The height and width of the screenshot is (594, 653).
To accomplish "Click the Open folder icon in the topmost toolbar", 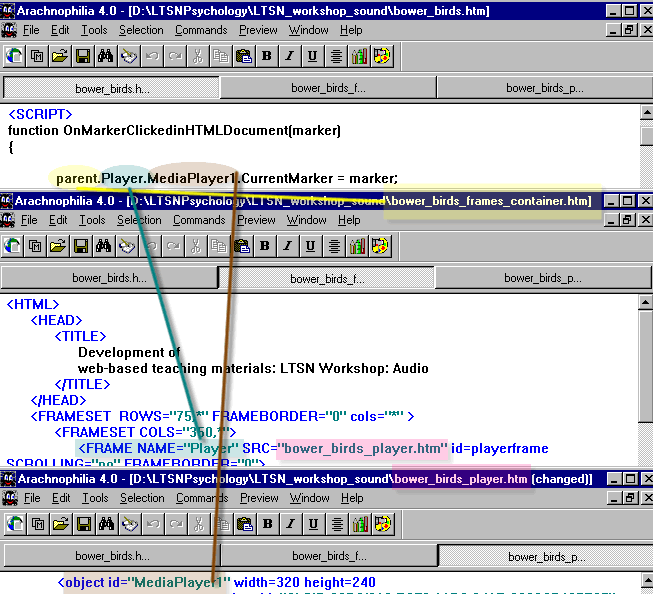I will click(60, 55).
